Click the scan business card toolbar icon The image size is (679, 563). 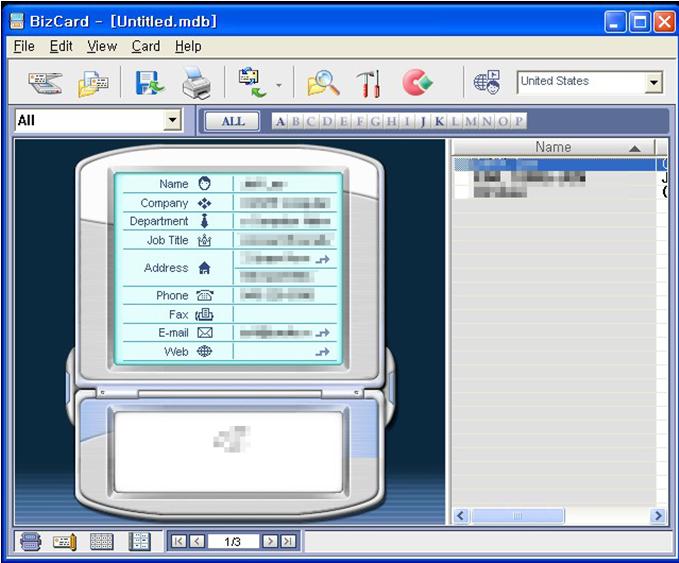[45, 83]
